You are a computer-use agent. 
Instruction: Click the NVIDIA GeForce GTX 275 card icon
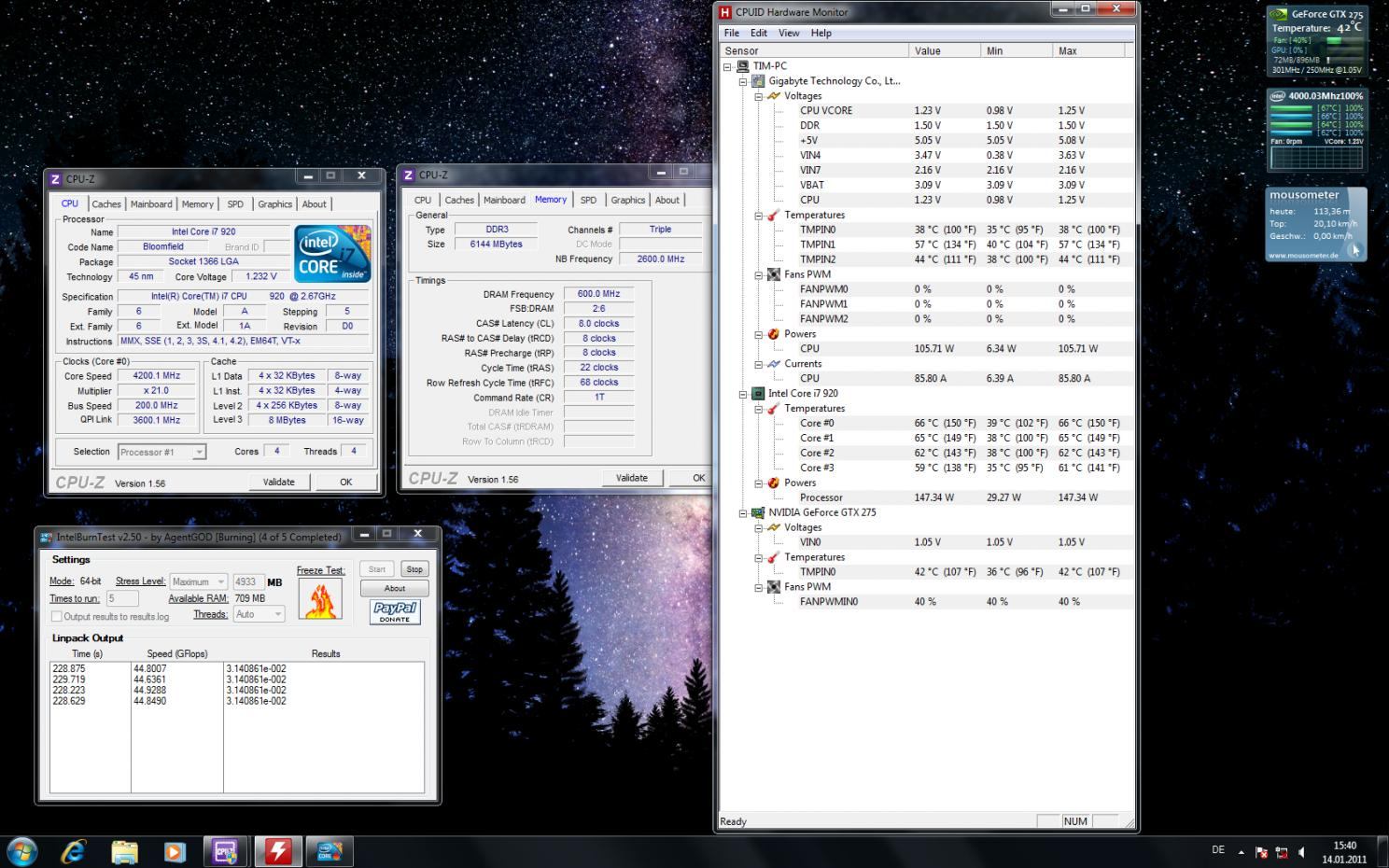click(x=758, y=512)
